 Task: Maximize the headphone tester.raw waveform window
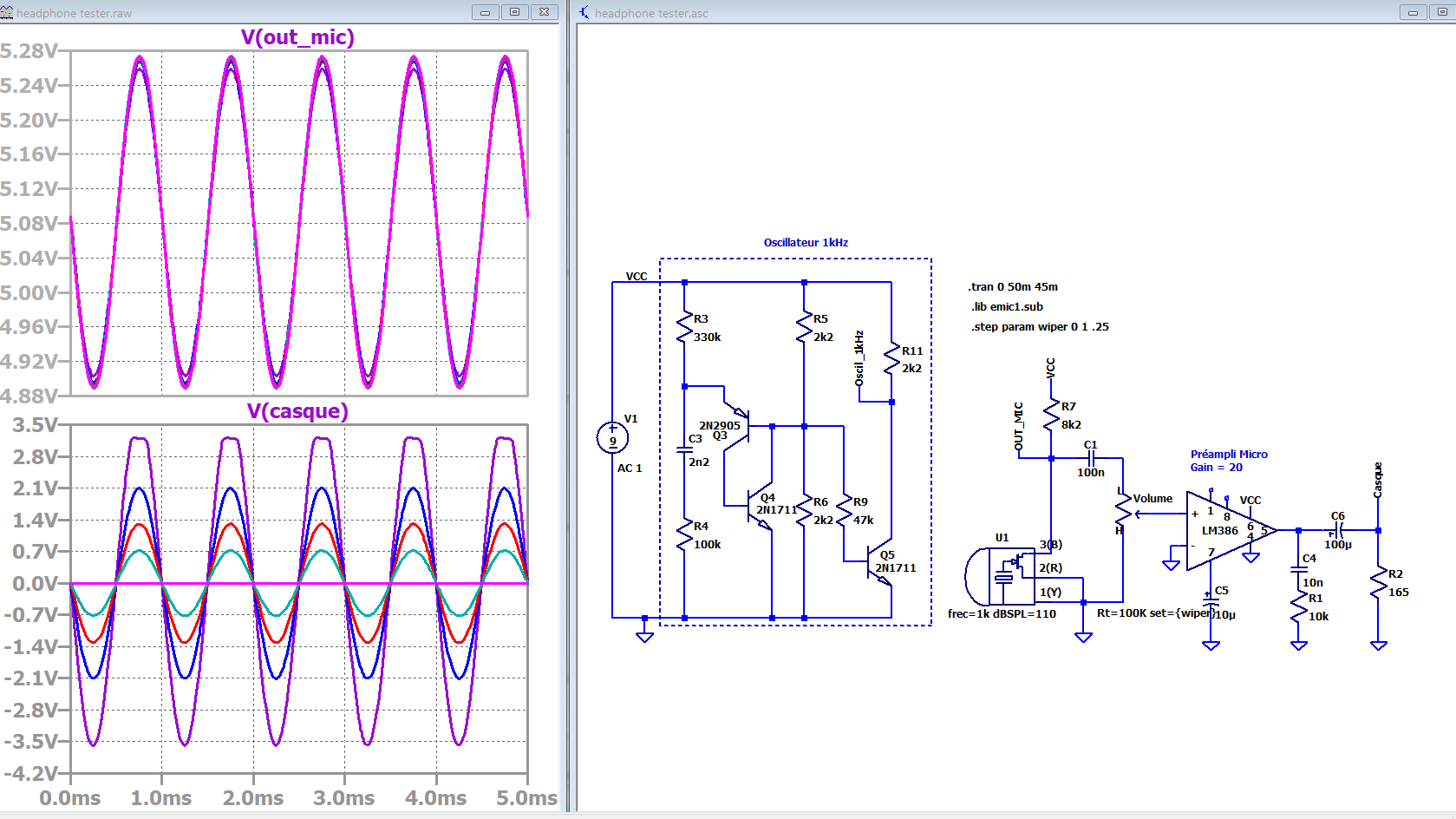pos(514,12)
